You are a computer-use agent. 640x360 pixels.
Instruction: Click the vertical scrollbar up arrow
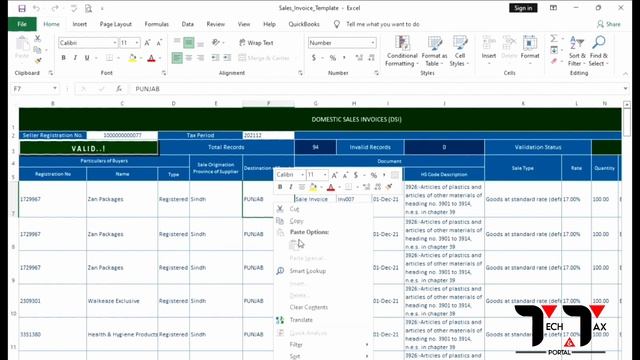[x=627, y=105]
